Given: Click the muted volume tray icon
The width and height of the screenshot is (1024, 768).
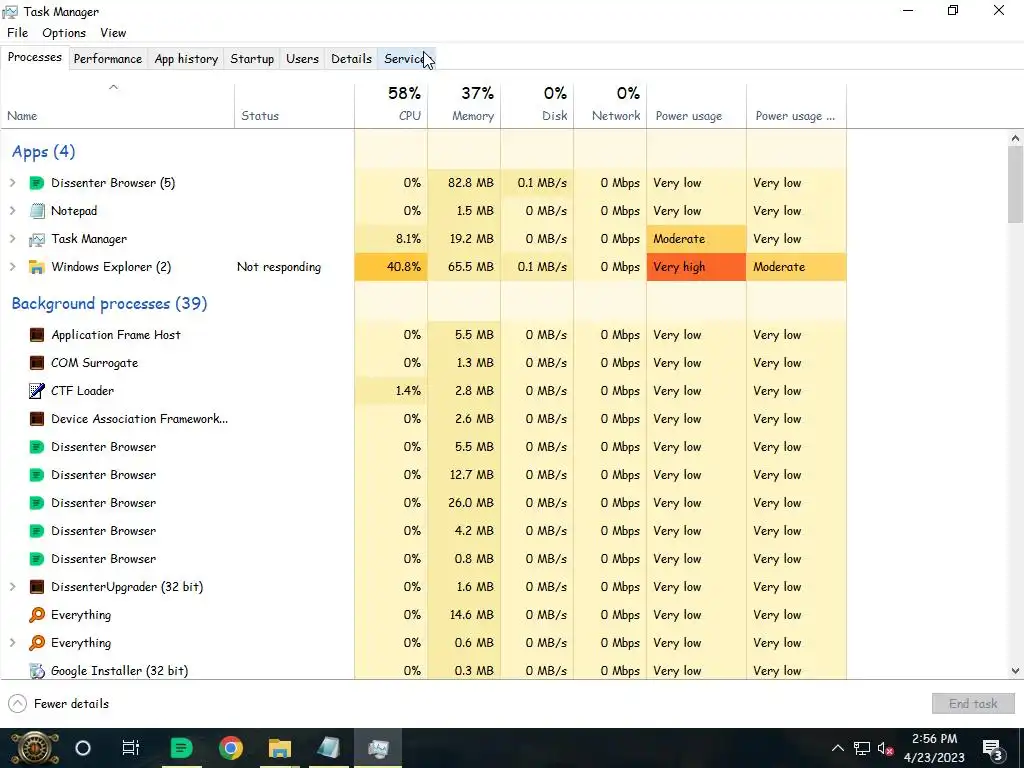Looking at the screenshot, I should [x=885, y=748].
